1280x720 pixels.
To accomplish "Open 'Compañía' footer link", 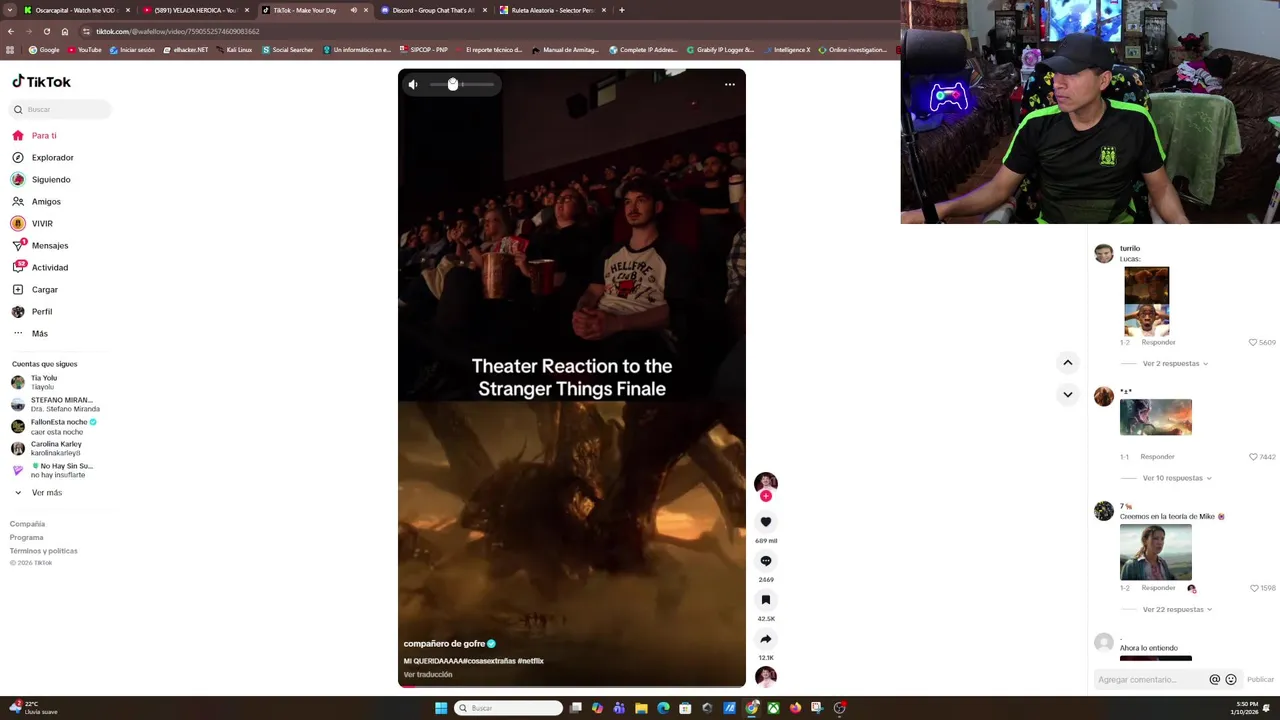I will click(27, 524).
